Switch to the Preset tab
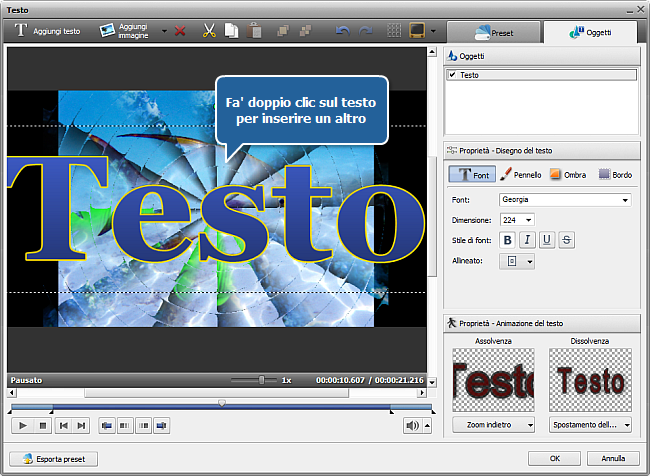This screenshot has width=650, height=476. tap(491, 32)
